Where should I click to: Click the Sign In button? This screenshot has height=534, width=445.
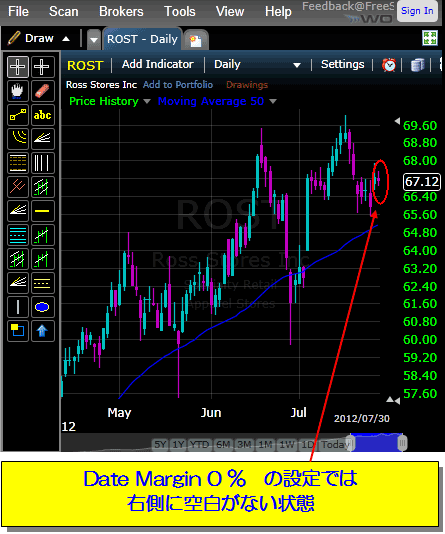(417, 11)
